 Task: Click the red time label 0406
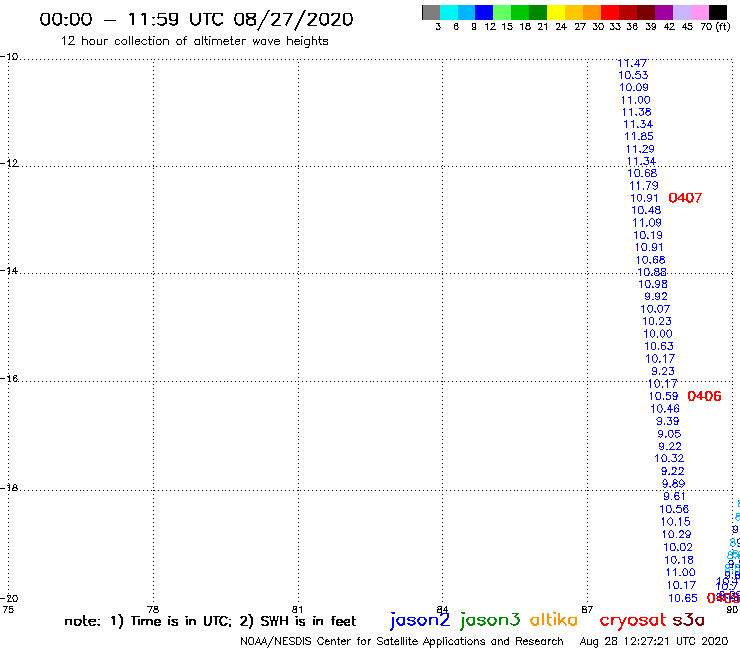704,396
